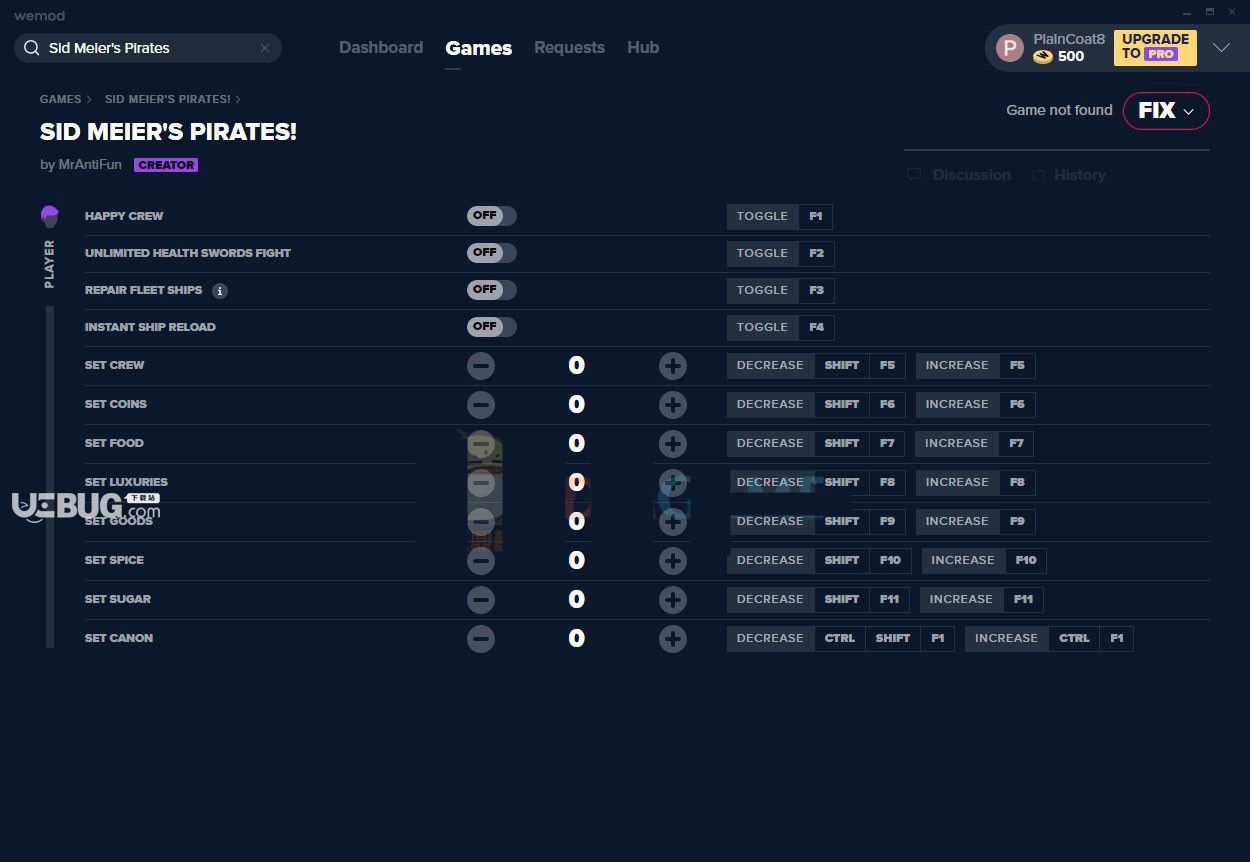The height and width of the screenshot is (862, 1250).
Task: Click the Set Canon INCREASE CTRL F1 hotkey
Action: point(1049,639)
